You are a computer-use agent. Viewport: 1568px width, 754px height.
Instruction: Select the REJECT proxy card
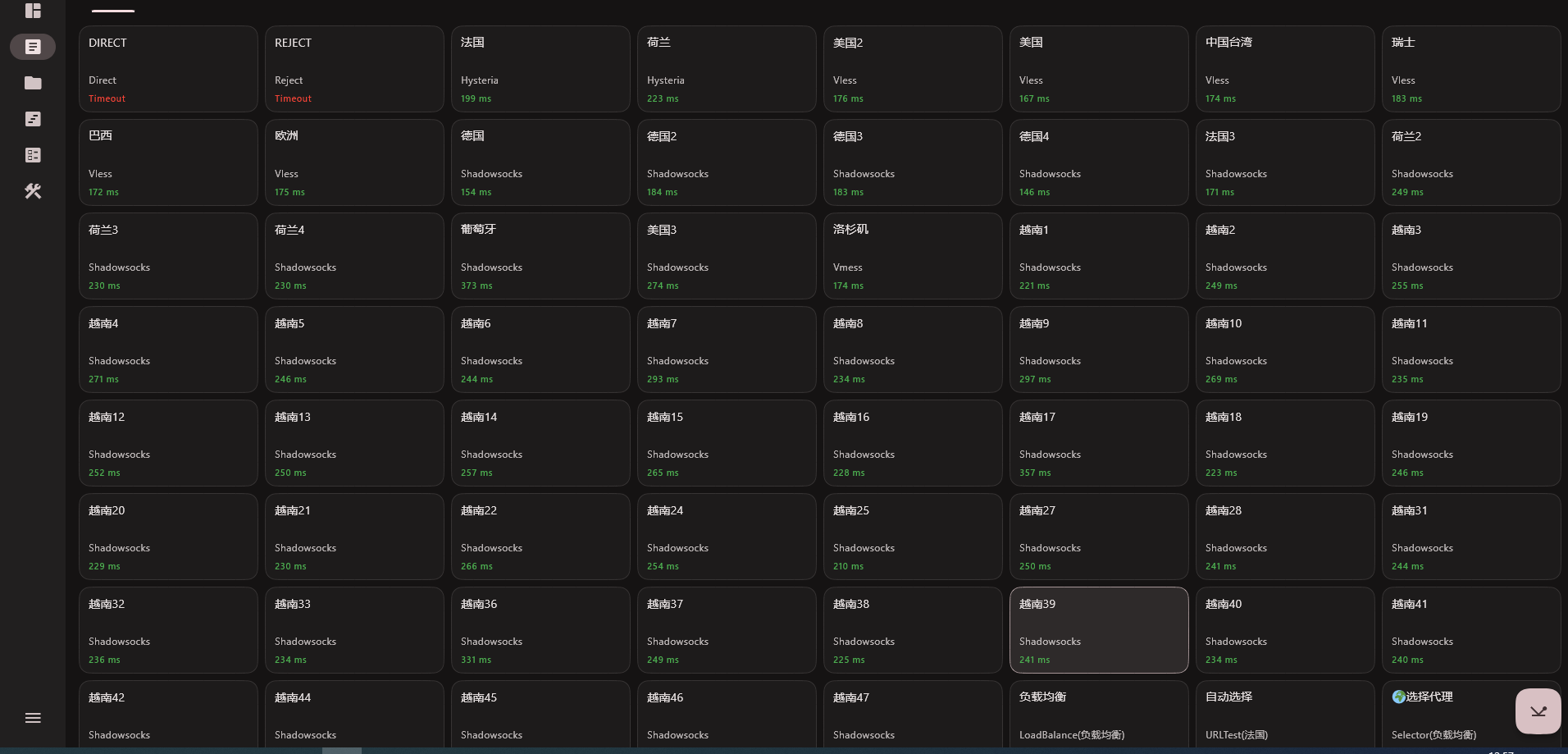[354, 69]
